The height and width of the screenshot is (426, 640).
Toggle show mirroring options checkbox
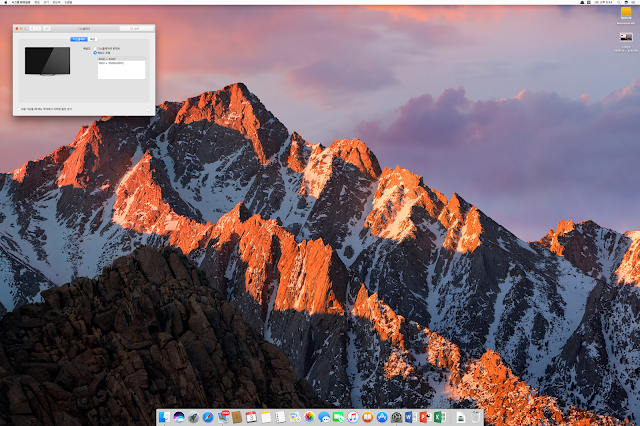(x=19, y=109)
